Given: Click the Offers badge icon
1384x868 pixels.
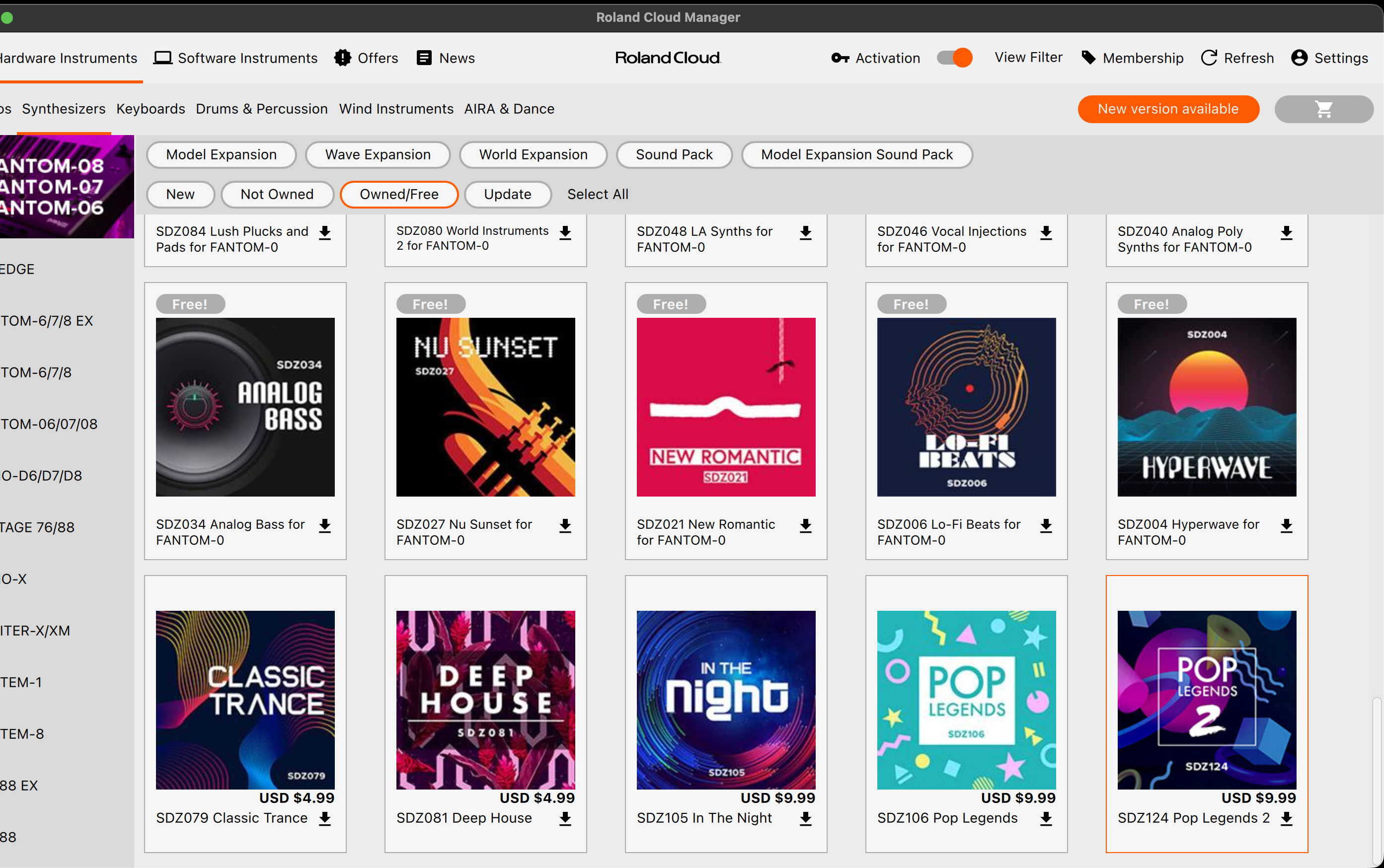Looking at the screenshot, I should (343, 58).
